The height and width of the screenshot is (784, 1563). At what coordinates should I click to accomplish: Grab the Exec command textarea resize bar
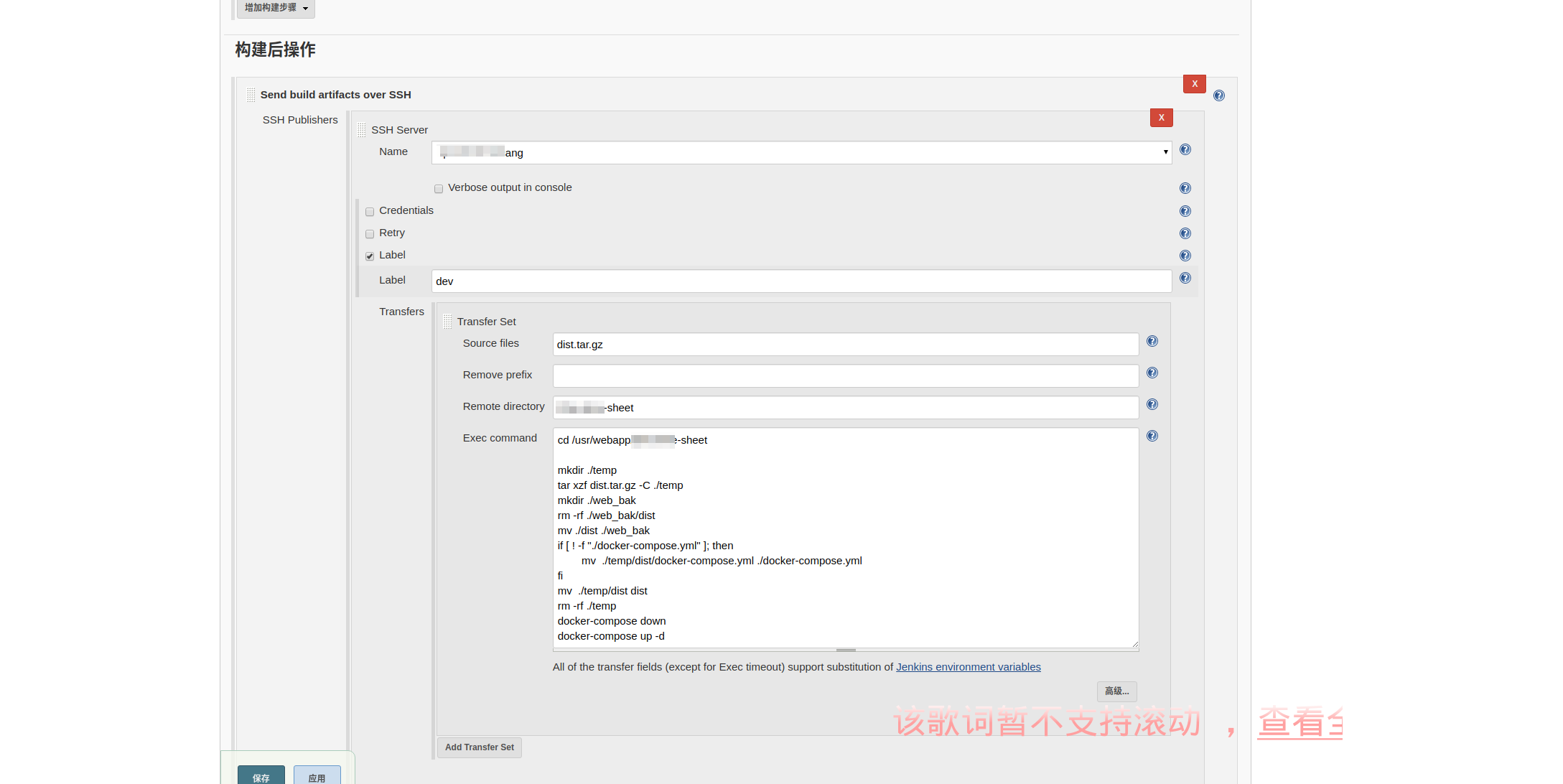(x=846, y=650)
